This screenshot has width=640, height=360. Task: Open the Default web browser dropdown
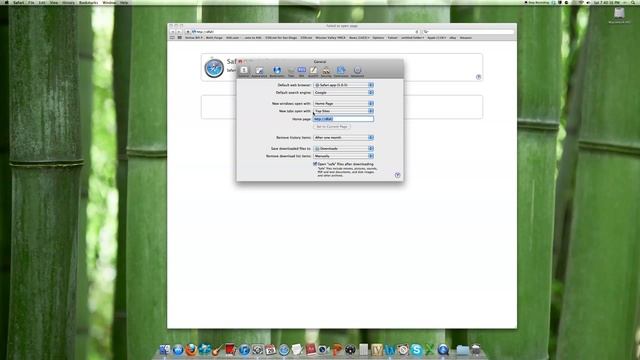343,85
